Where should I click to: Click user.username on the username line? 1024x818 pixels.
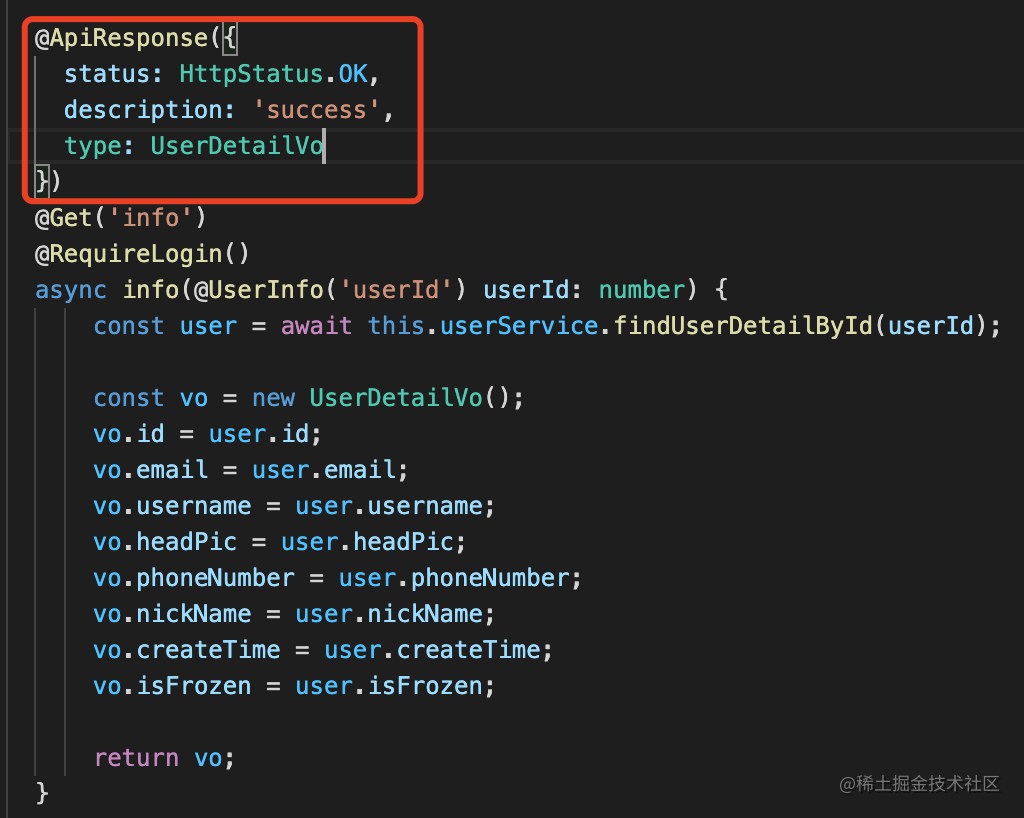point(395,506)
